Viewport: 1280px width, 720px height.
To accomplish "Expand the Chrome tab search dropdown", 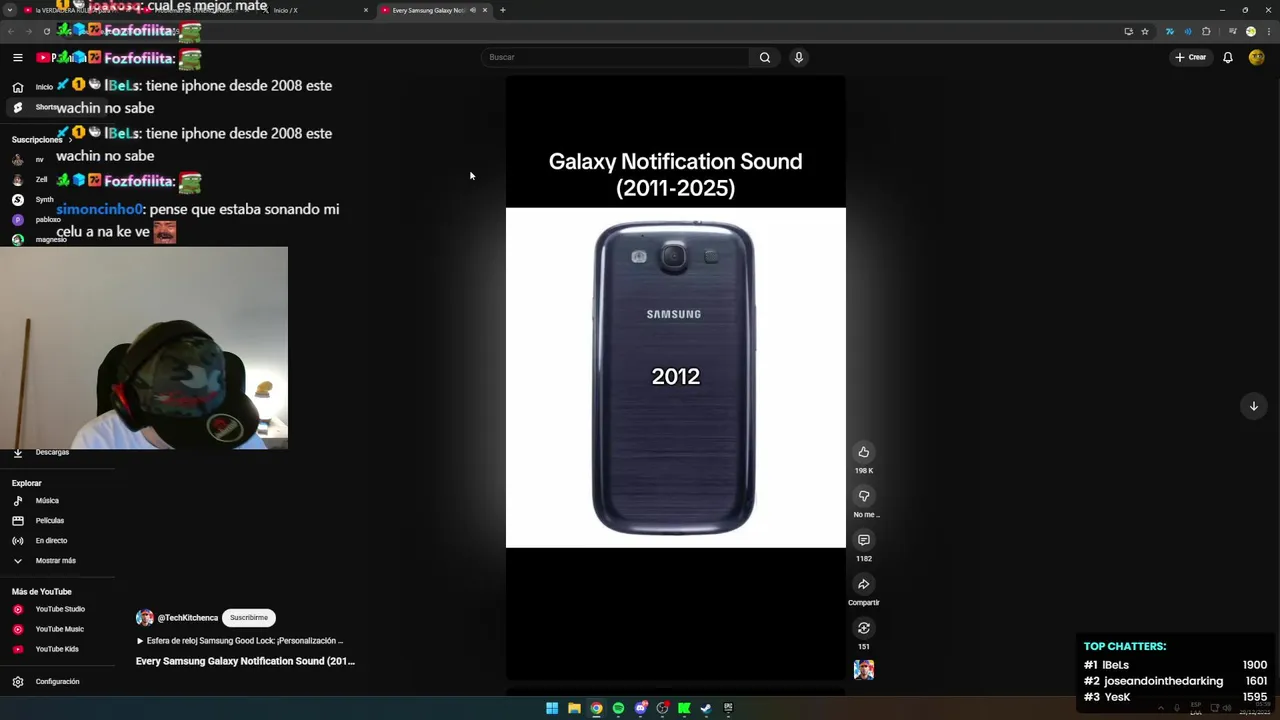I will tap(12, 10).
